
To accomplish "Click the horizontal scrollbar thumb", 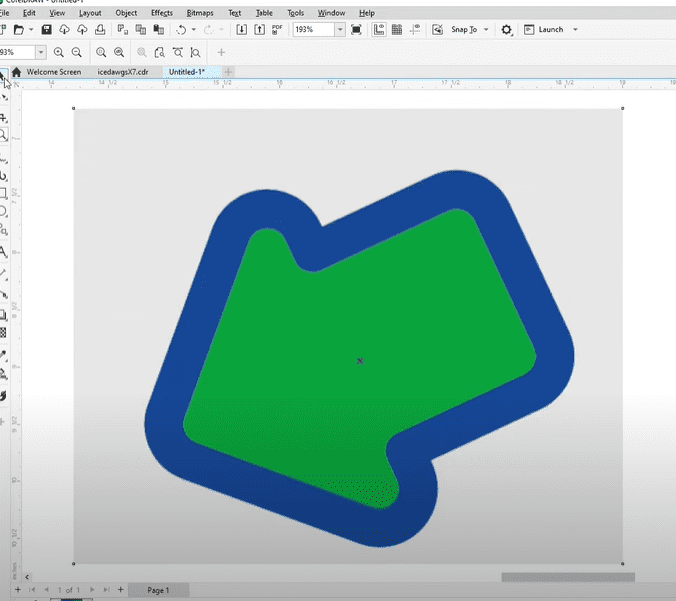I will point(567,577).
